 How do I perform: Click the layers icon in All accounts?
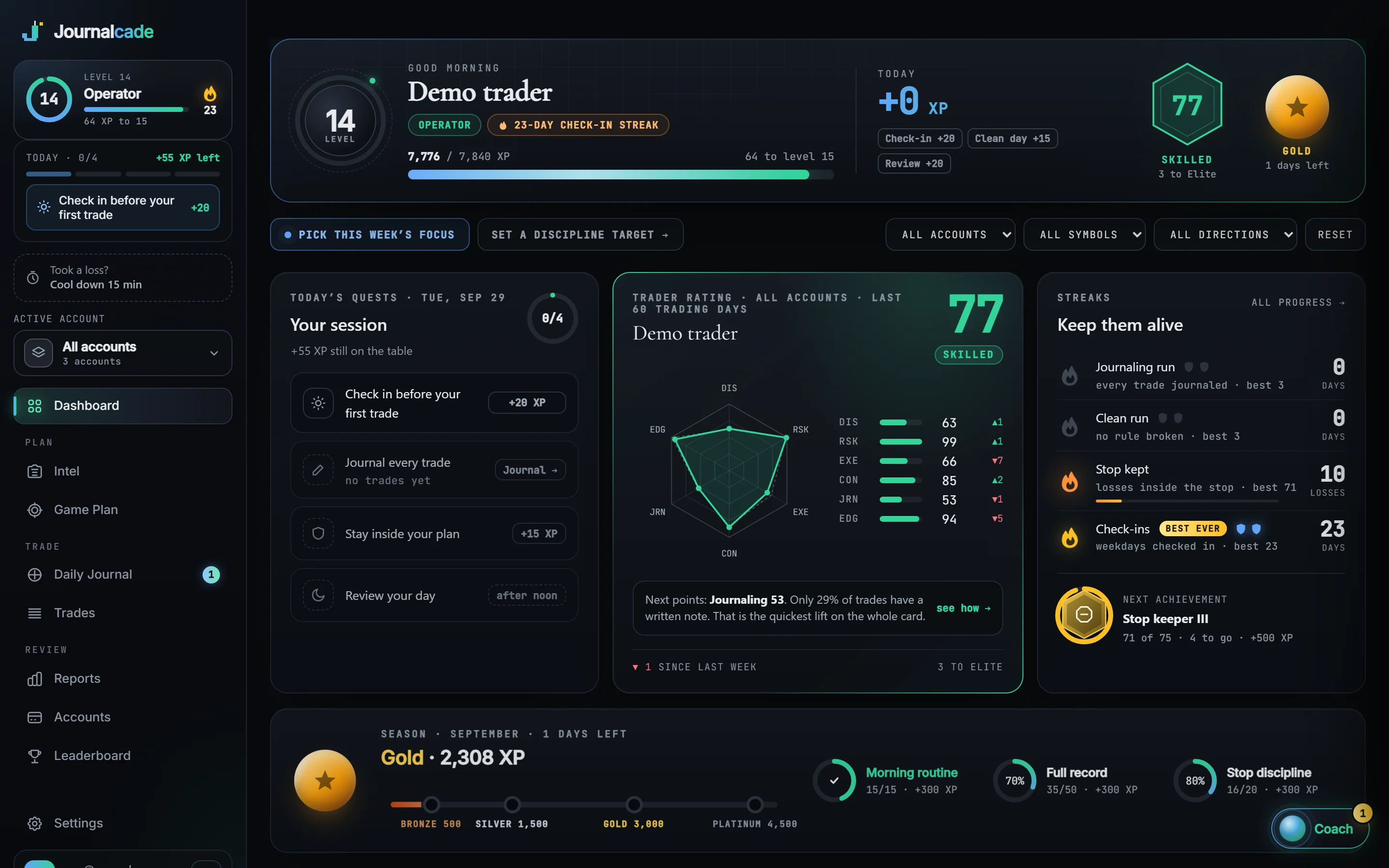39,353
